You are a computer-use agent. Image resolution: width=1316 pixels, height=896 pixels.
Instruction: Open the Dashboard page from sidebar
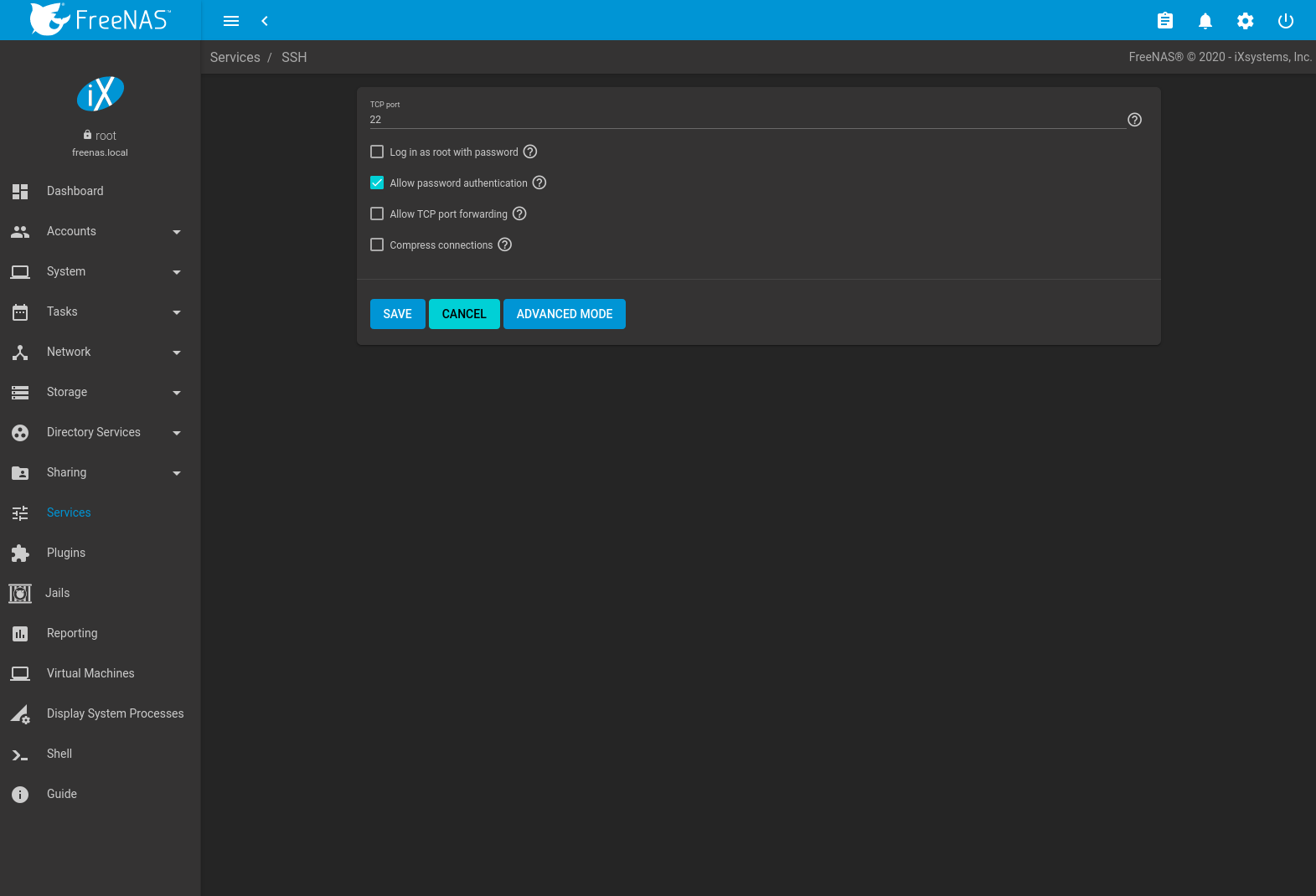click(75, 191)
